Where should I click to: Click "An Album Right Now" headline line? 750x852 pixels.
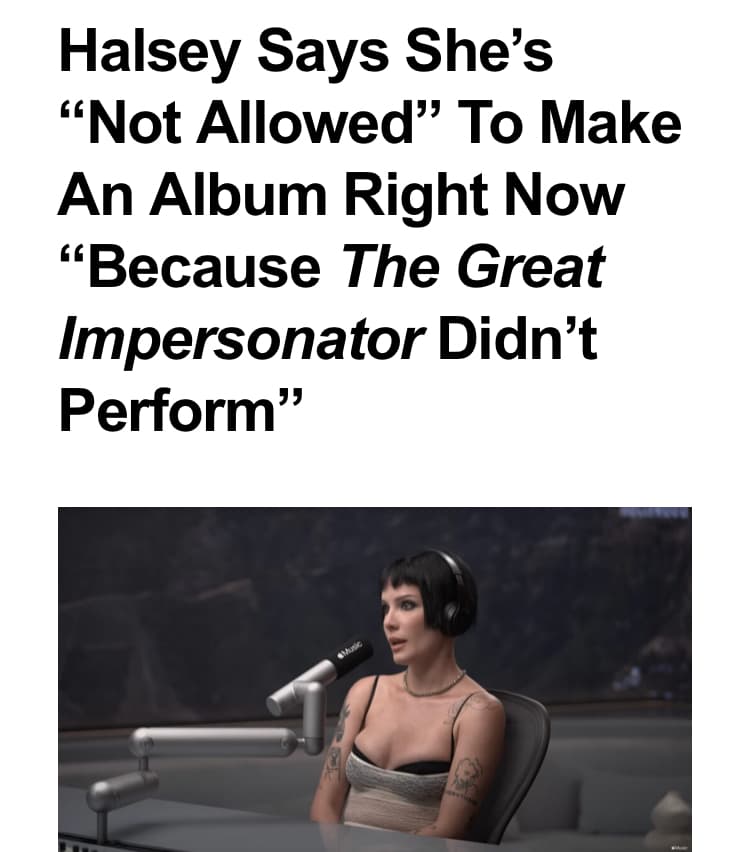tap(341, 197)
